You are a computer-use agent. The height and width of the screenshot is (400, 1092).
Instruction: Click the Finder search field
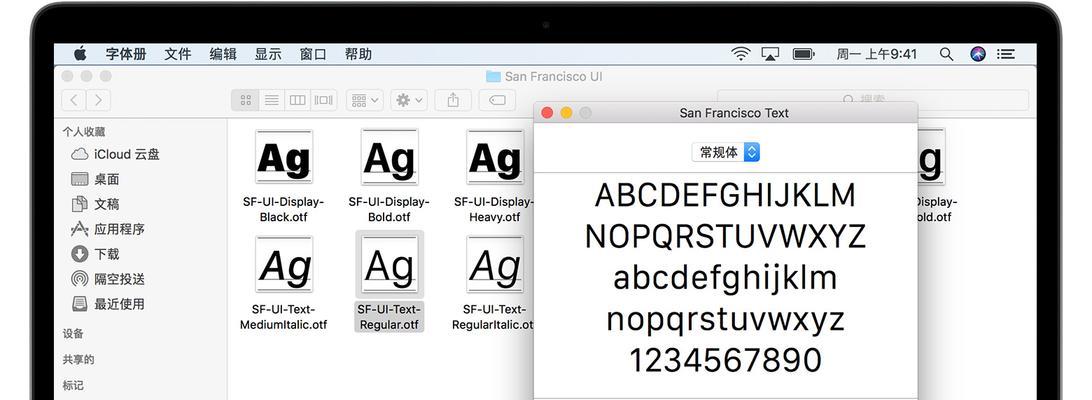point(873,100)
